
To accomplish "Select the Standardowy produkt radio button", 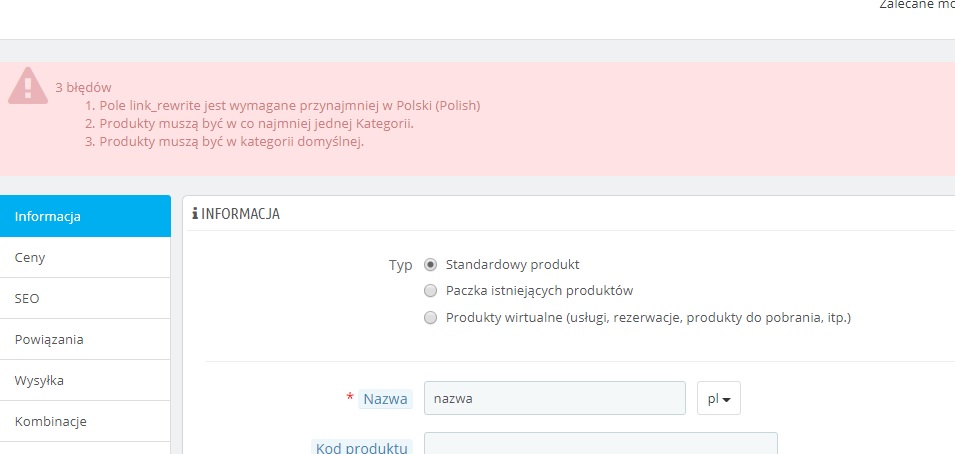I will pyautogui.click(x=431, y=265).
